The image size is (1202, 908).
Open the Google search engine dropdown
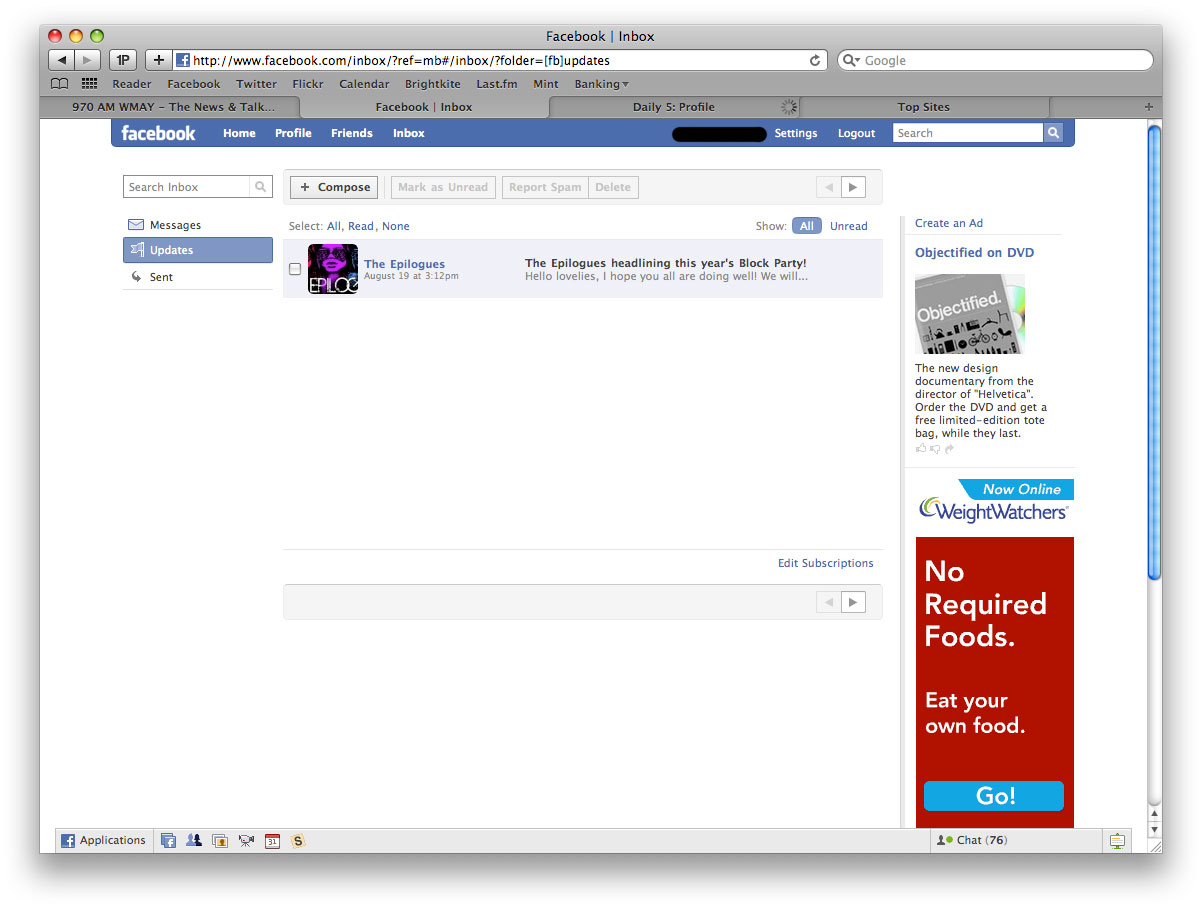(851, 60)
